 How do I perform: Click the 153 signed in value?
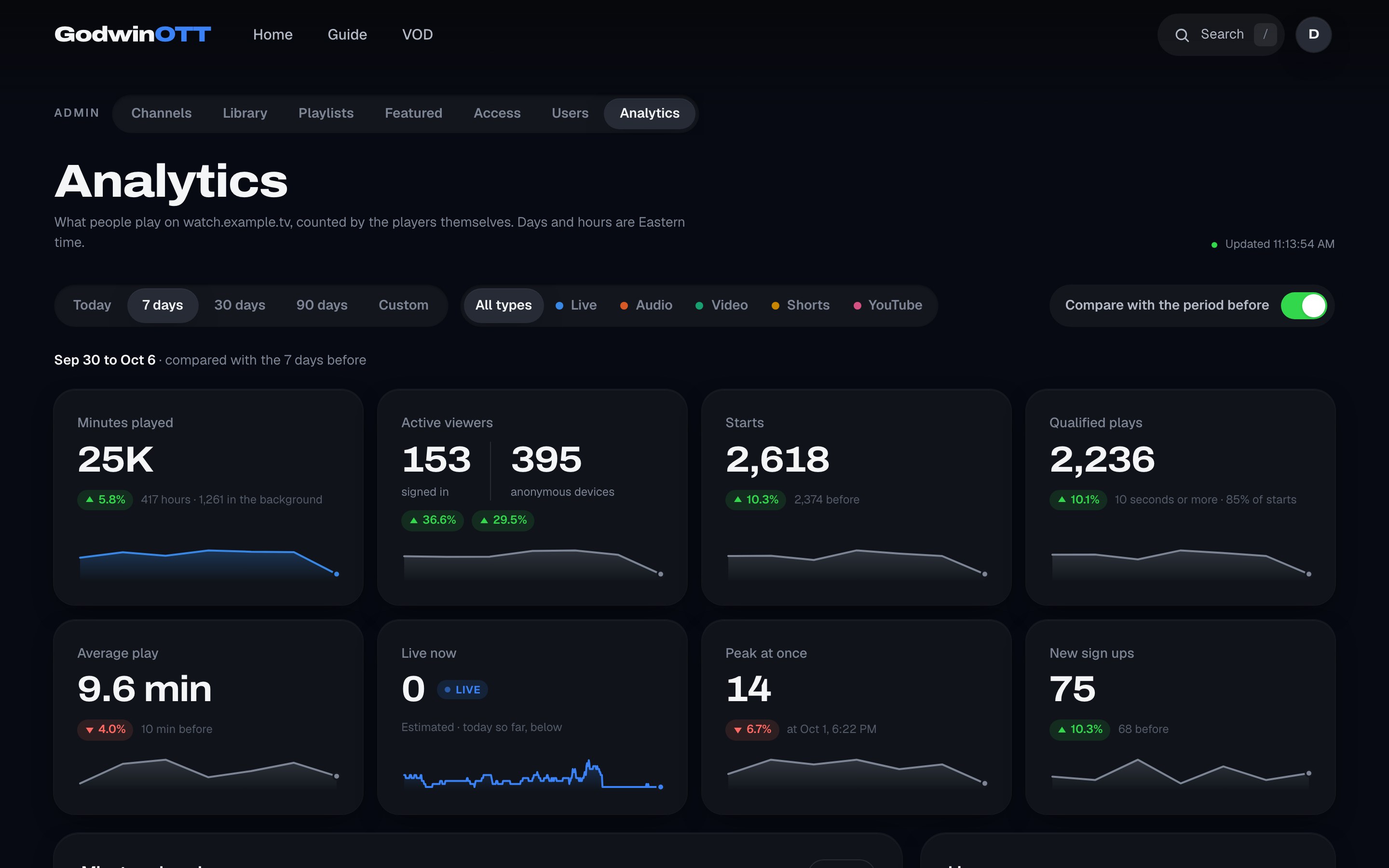point(436,459)
